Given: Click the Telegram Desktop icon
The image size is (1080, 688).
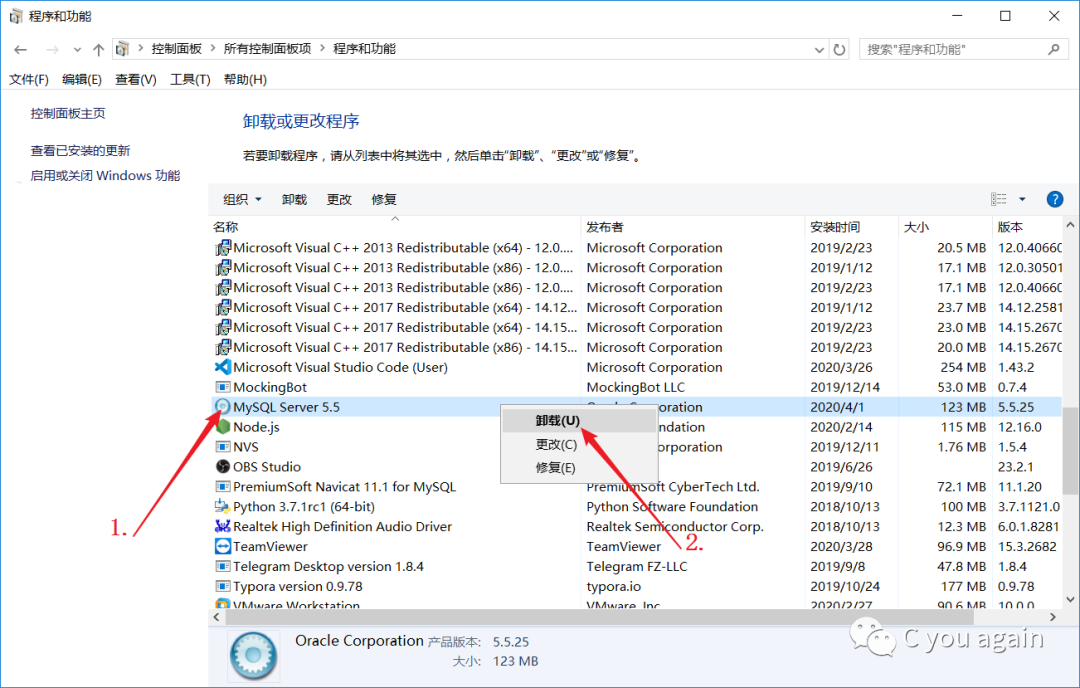Looking at the screenshot, I should pyautogui.click(x=222, y=567).
